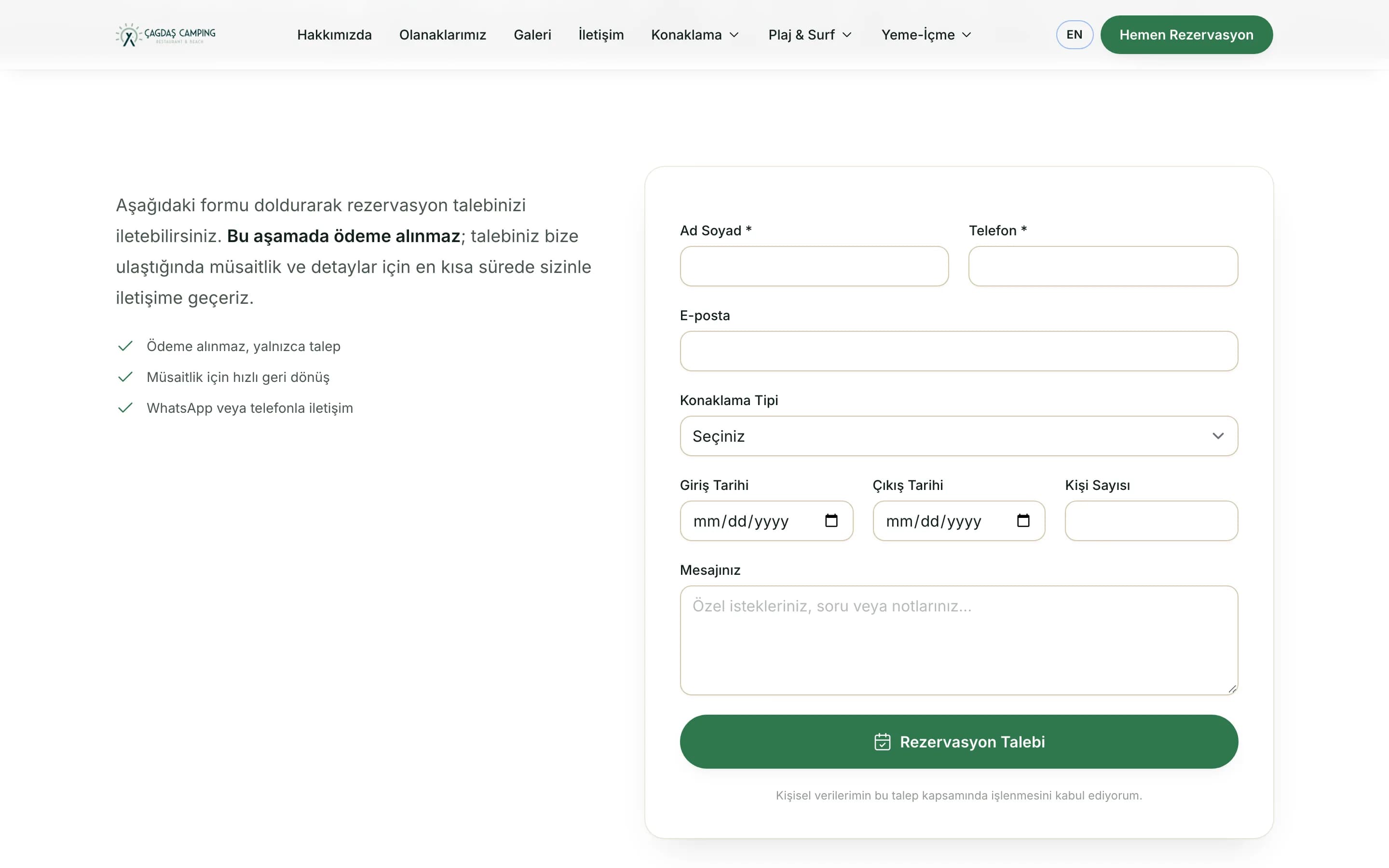Select the Giriş Tarihi date field
Screen dimensions: 1389x868
coord(766,521)
